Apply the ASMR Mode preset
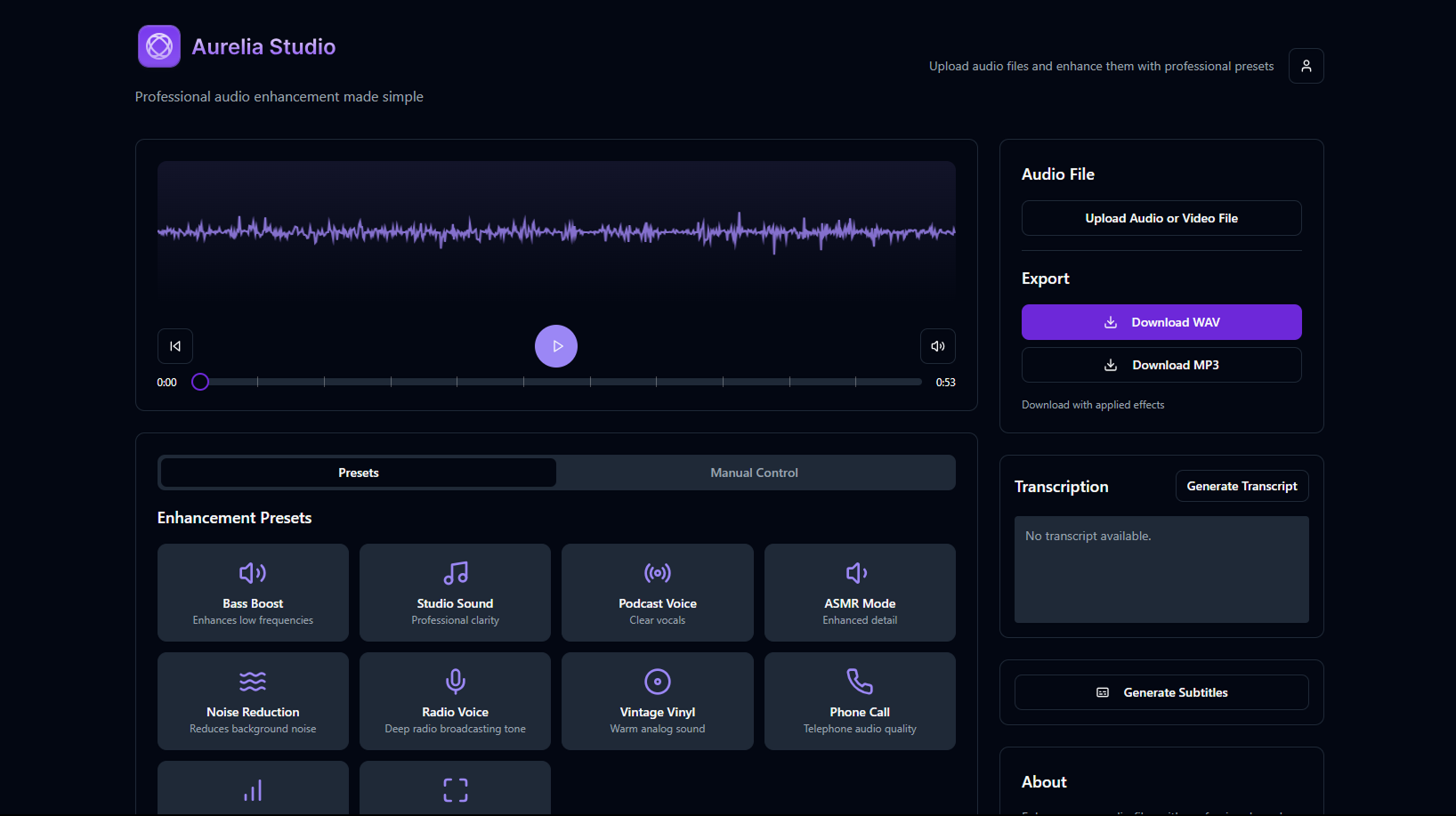The width and height of the screenshot is (1456, 816). (860, 593)
